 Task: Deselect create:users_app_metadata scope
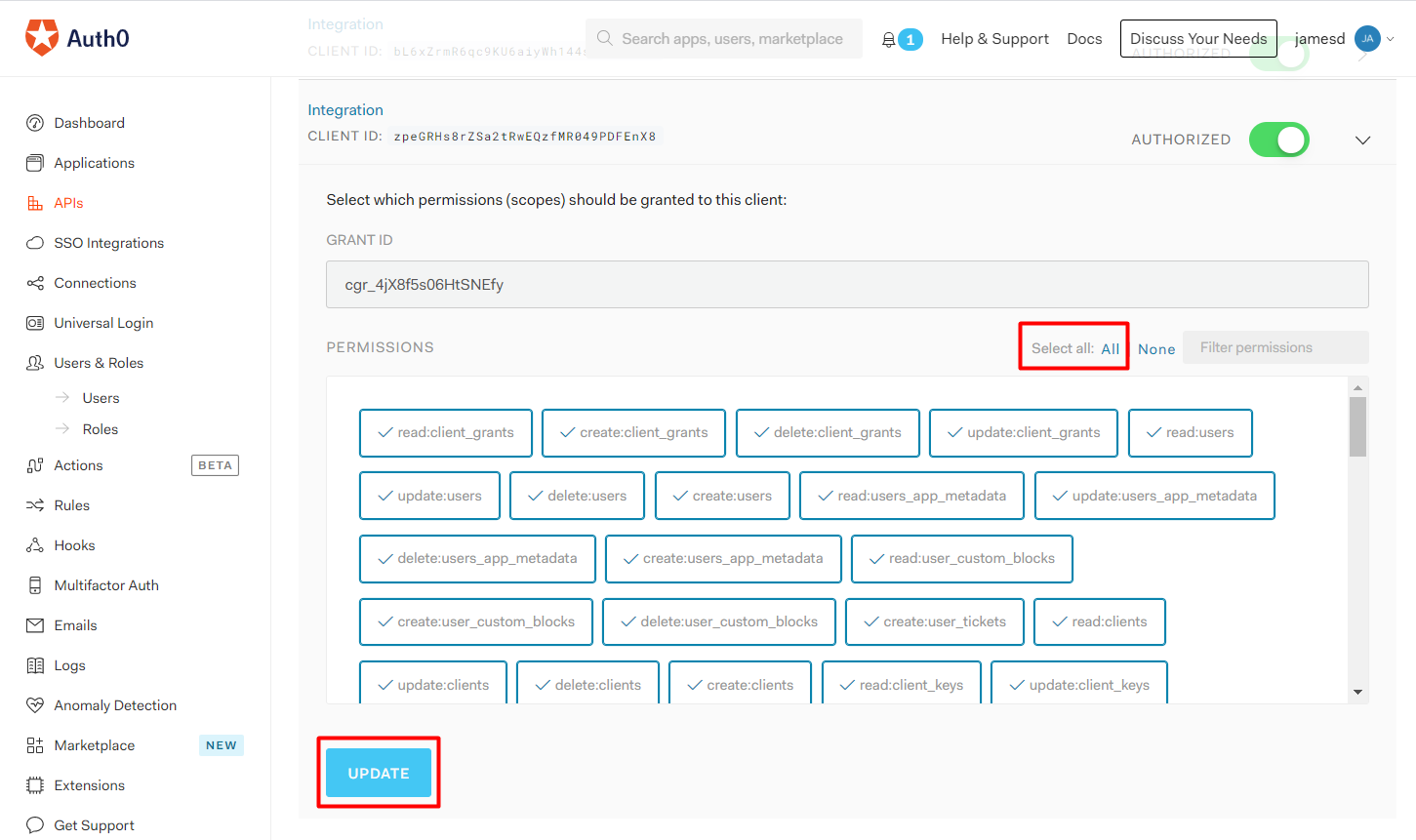pos(723,559)
